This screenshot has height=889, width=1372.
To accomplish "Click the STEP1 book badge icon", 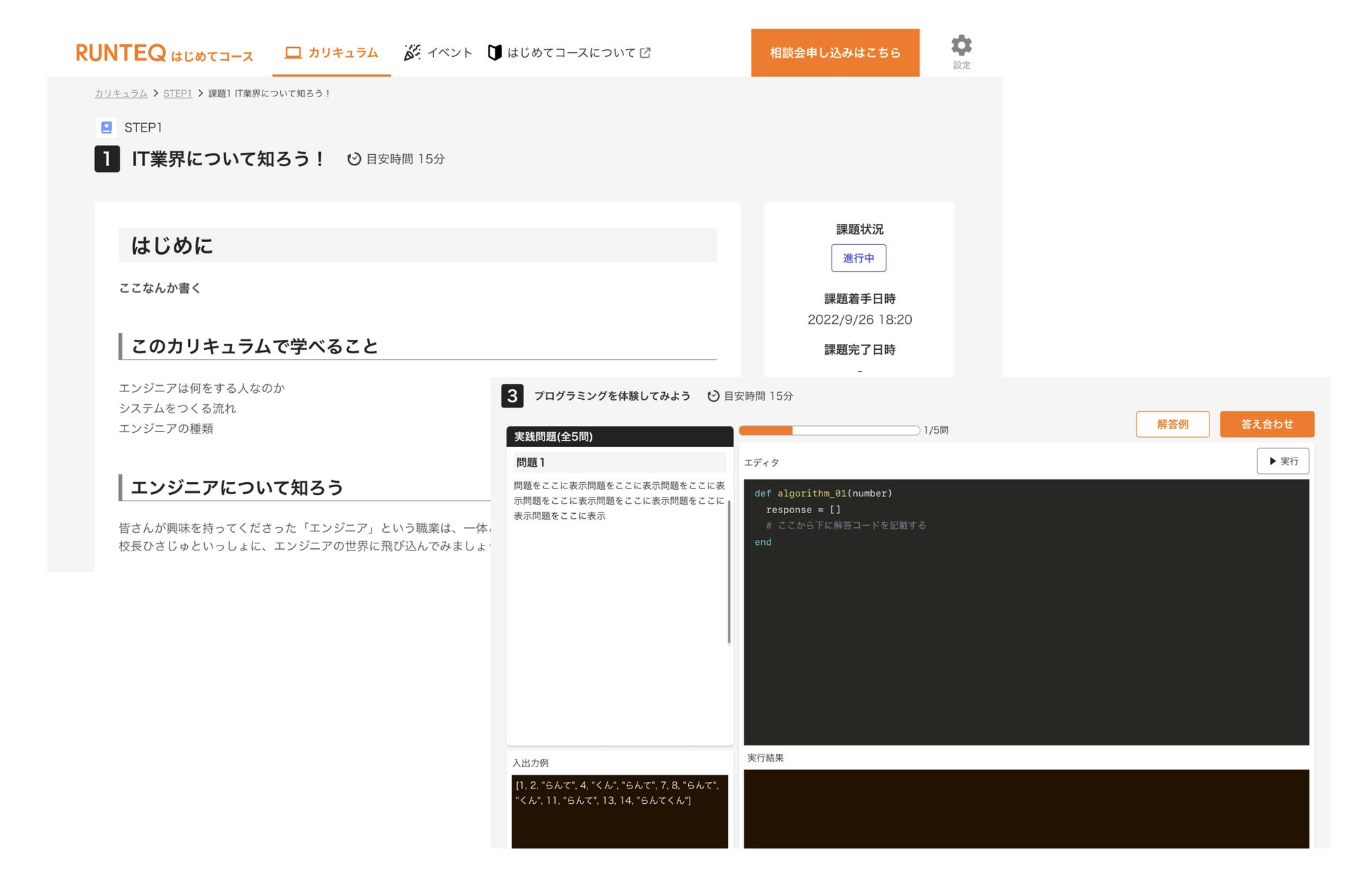I will (x=106, y=127).
